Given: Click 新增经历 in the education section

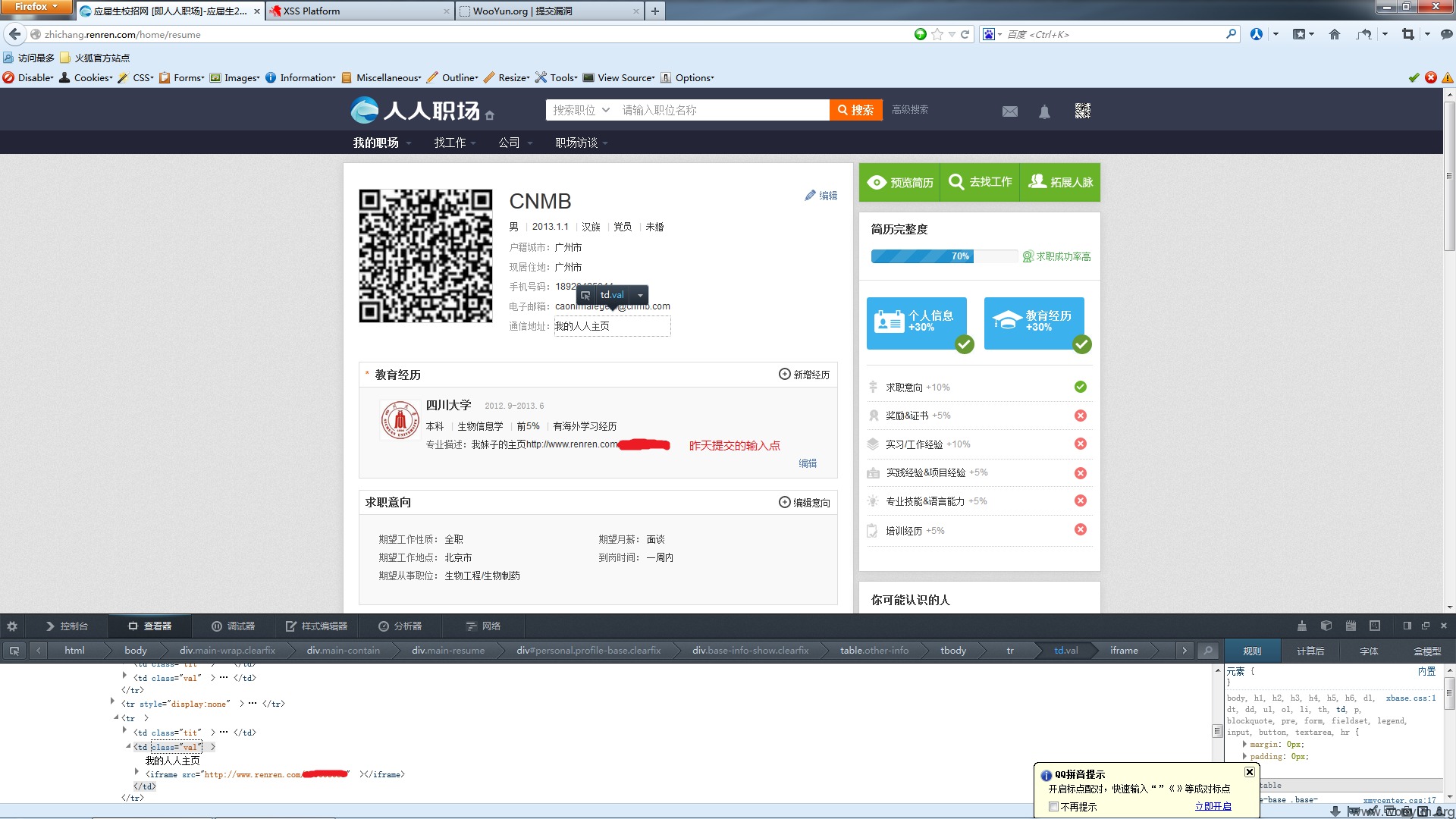Looking at the screenshot, I should [804, 375].
